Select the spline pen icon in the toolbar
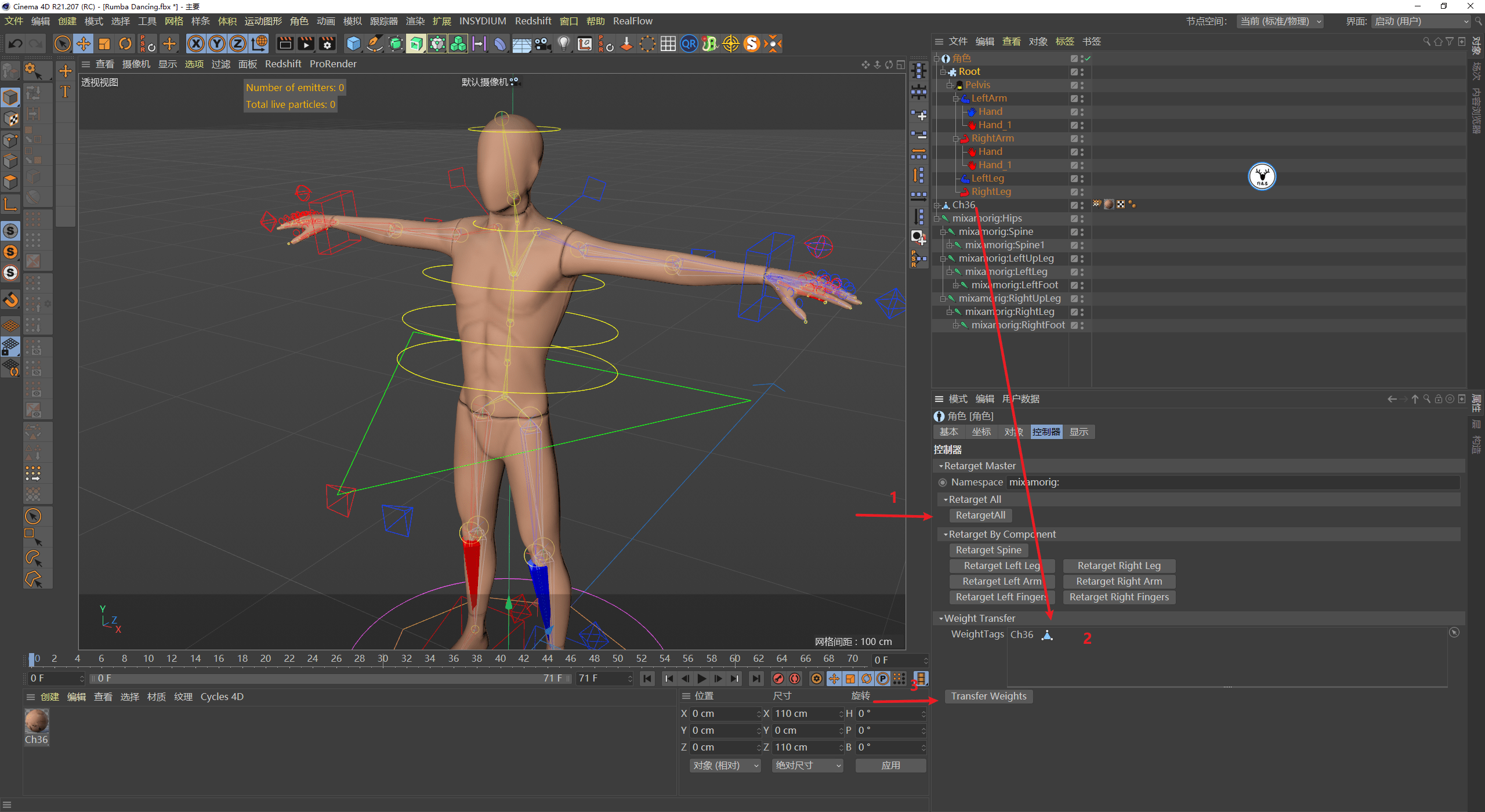The height and width of the screenshot is (812, 1485). (374, 43)
